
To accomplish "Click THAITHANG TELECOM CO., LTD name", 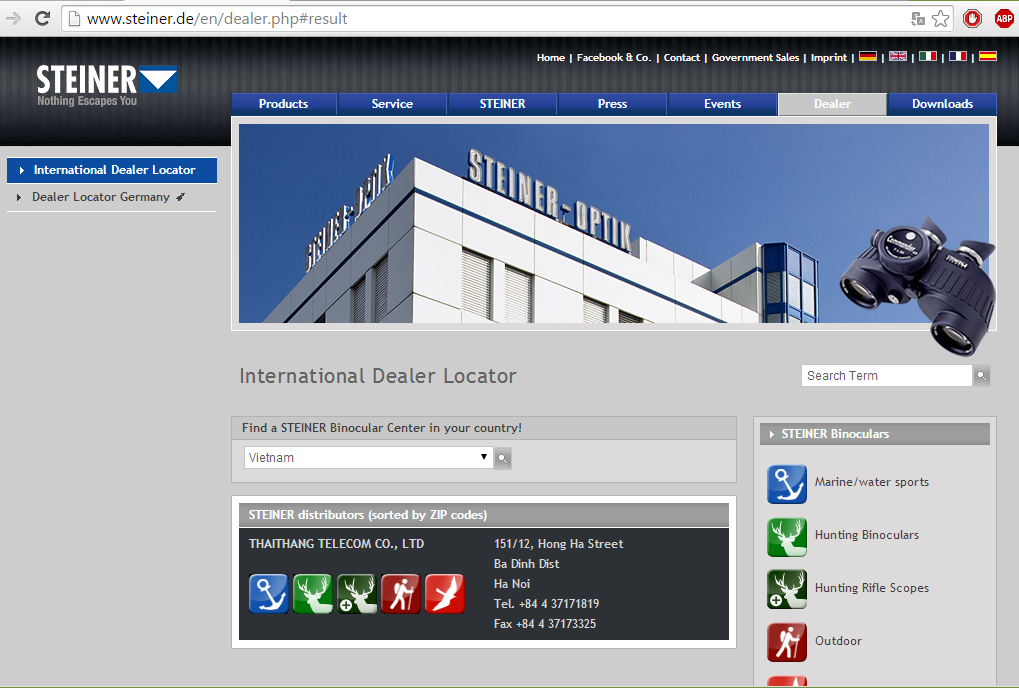I will point(336,544).
